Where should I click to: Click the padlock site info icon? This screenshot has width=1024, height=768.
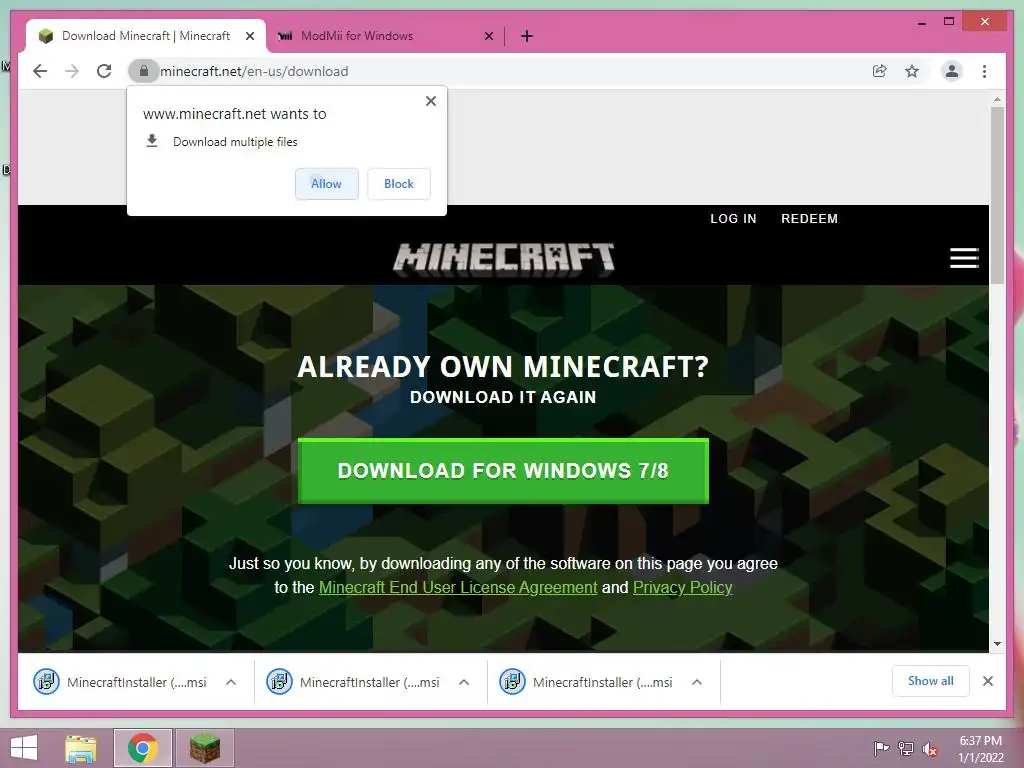pos(144,71)
